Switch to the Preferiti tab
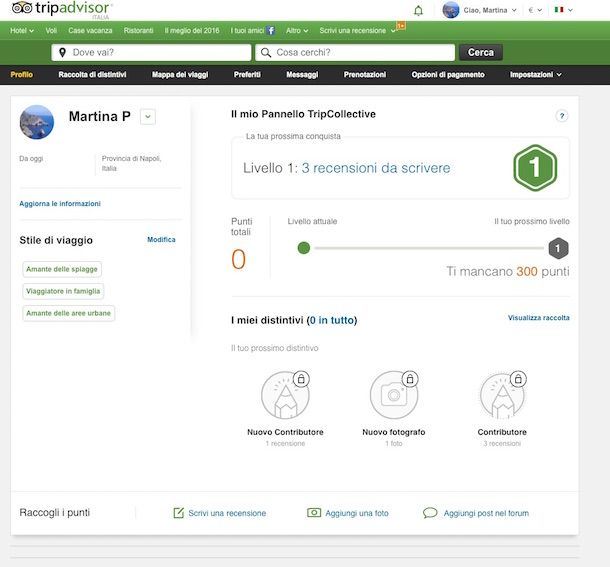 (247, 74)
